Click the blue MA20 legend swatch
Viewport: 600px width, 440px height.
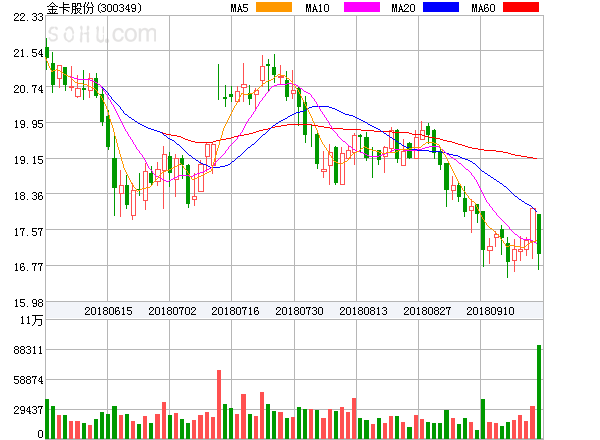pos(441,7)
